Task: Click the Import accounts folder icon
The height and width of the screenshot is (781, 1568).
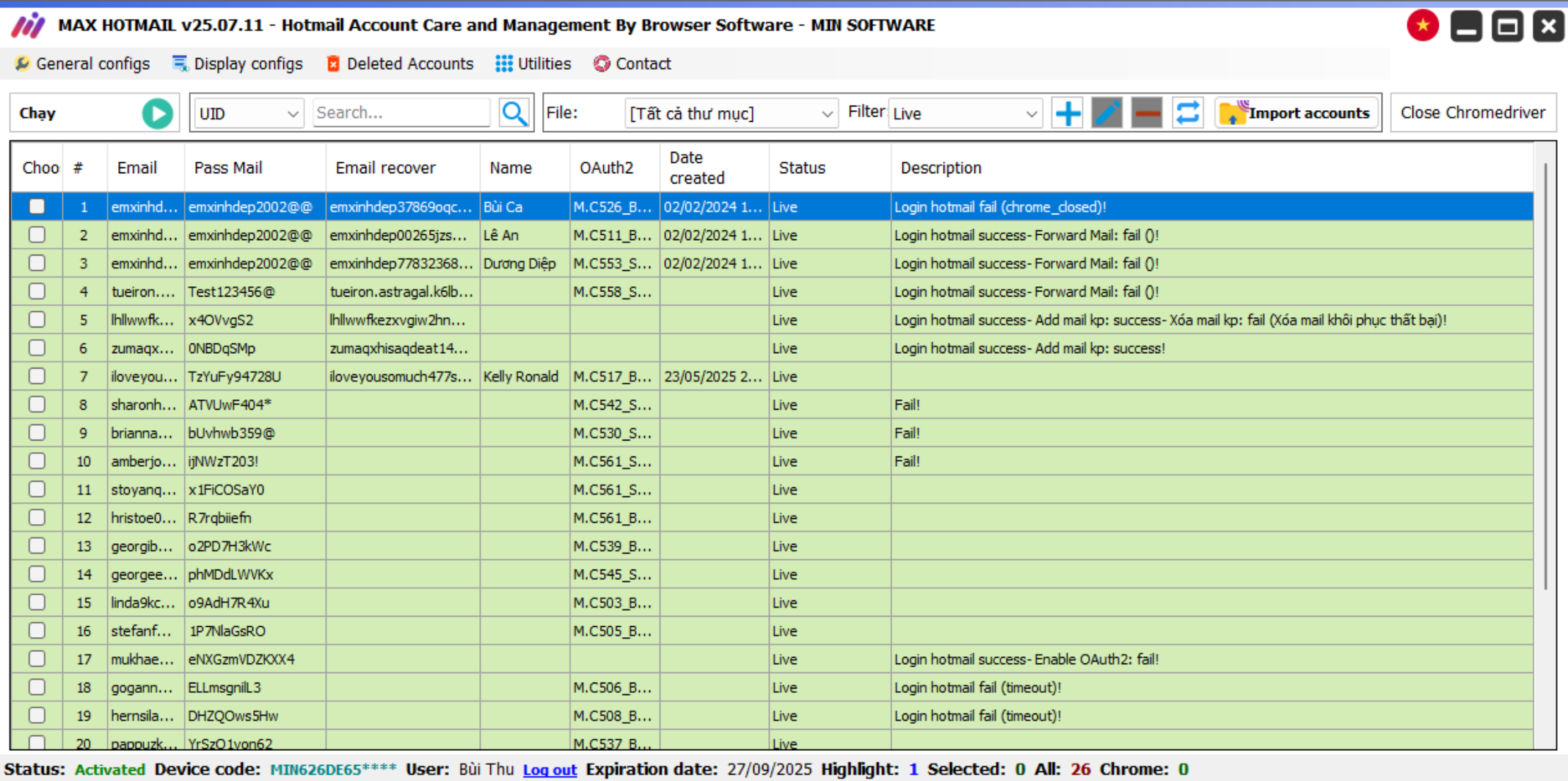Action: point(1233,113)
